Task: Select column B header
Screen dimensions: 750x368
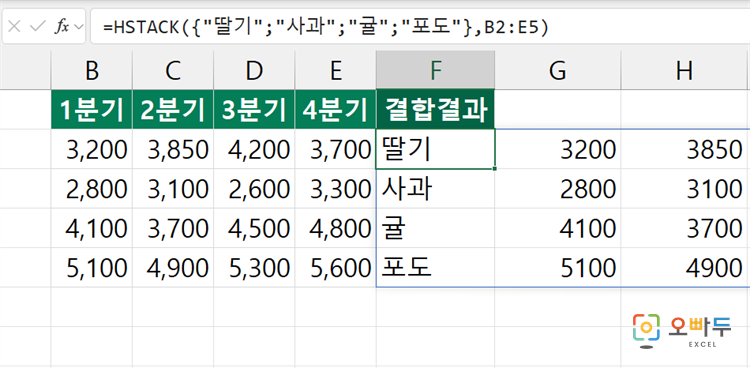Action: pos(91,70)
